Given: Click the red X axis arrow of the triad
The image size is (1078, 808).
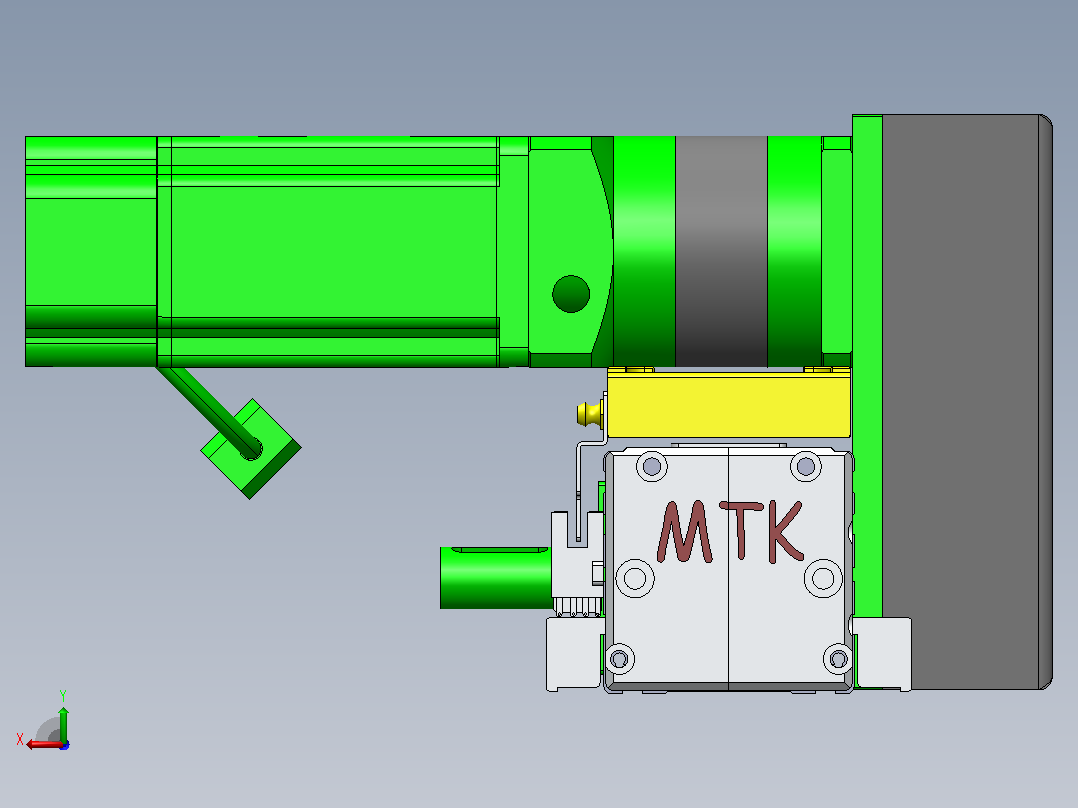Looking at the screenshot, I should (45, 744).
